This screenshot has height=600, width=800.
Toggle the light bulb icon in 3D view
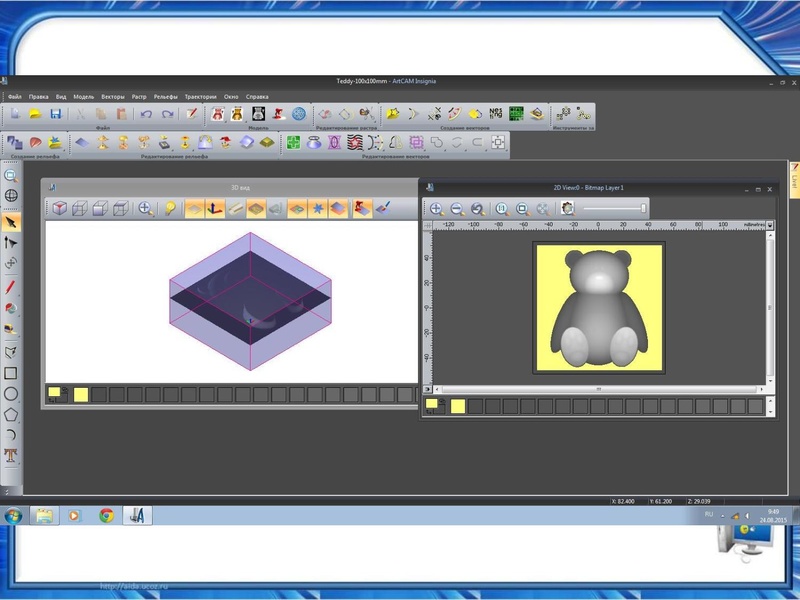click(171, 208)
